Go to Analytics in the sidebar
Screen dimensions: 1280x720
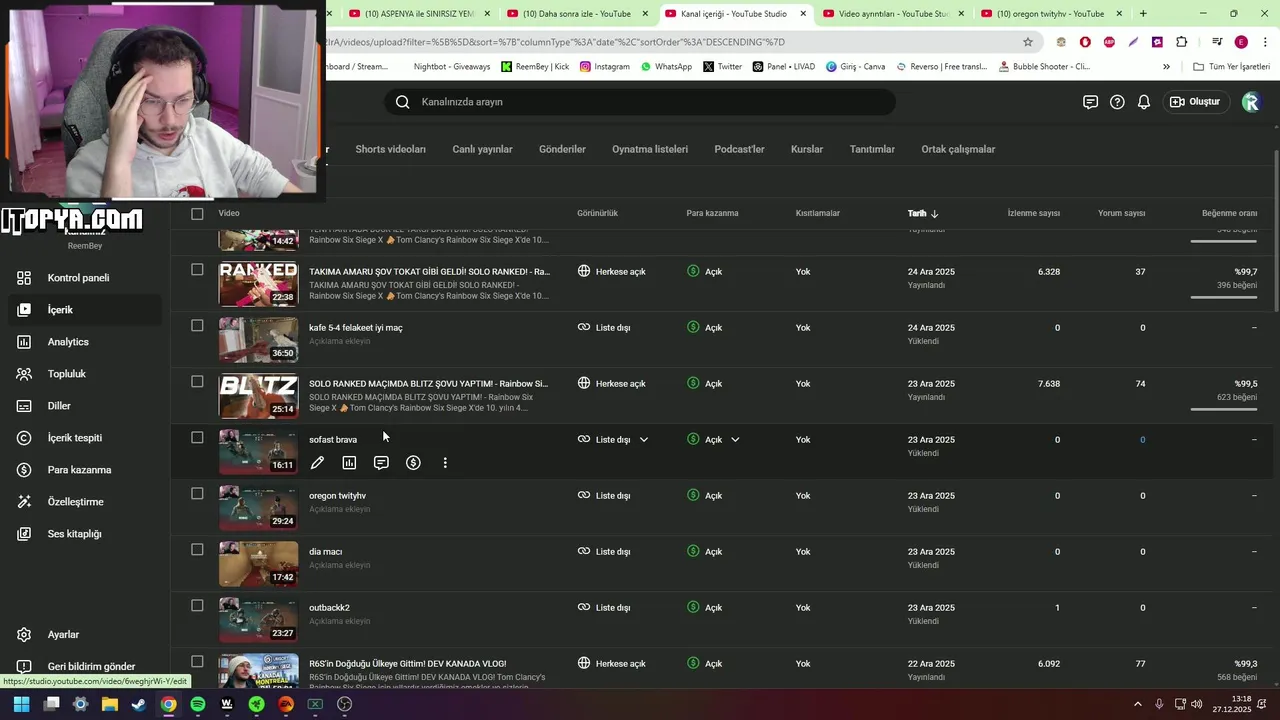pos(83,342)
